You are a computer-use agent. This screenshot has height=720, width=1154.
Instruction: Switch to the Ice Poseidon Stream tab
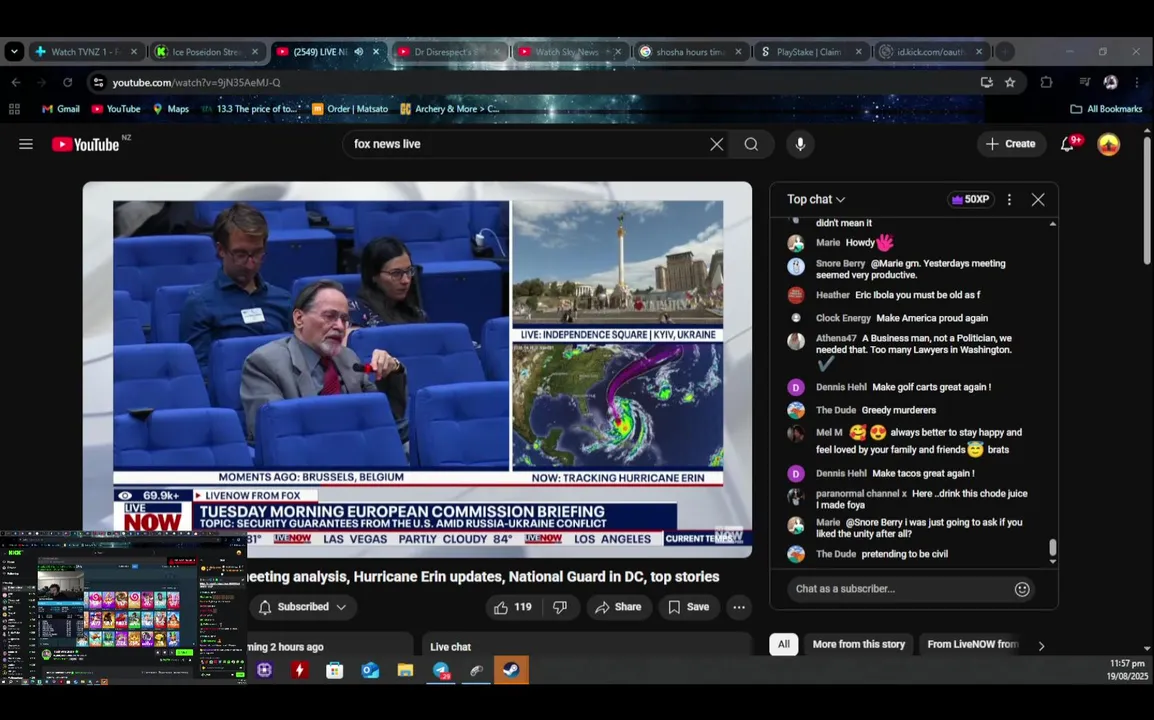coord(208,52)
